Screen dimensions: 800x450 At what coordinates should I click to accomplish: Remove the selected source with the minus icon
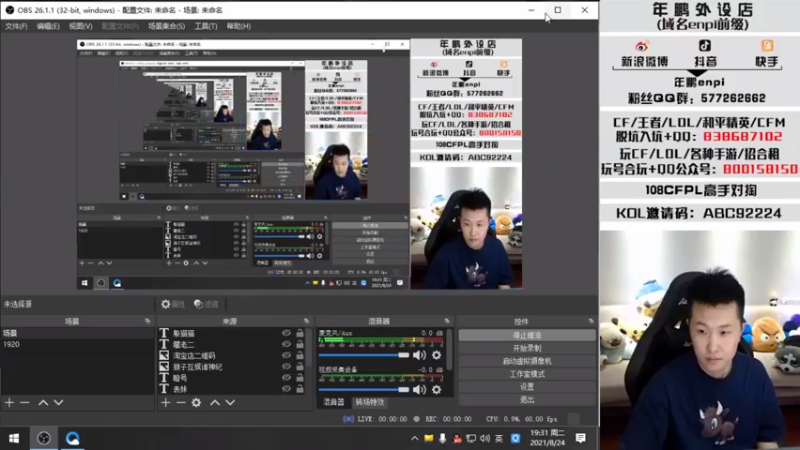pyautogui.click(x=181, y=403)
